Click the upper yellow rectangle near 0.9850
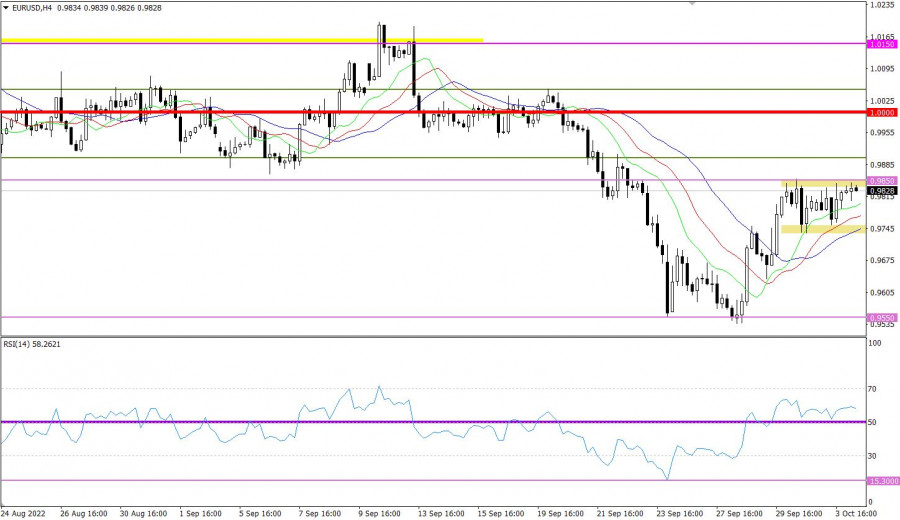The height and width of the screenshot is (520, 900). click(820, 184)
